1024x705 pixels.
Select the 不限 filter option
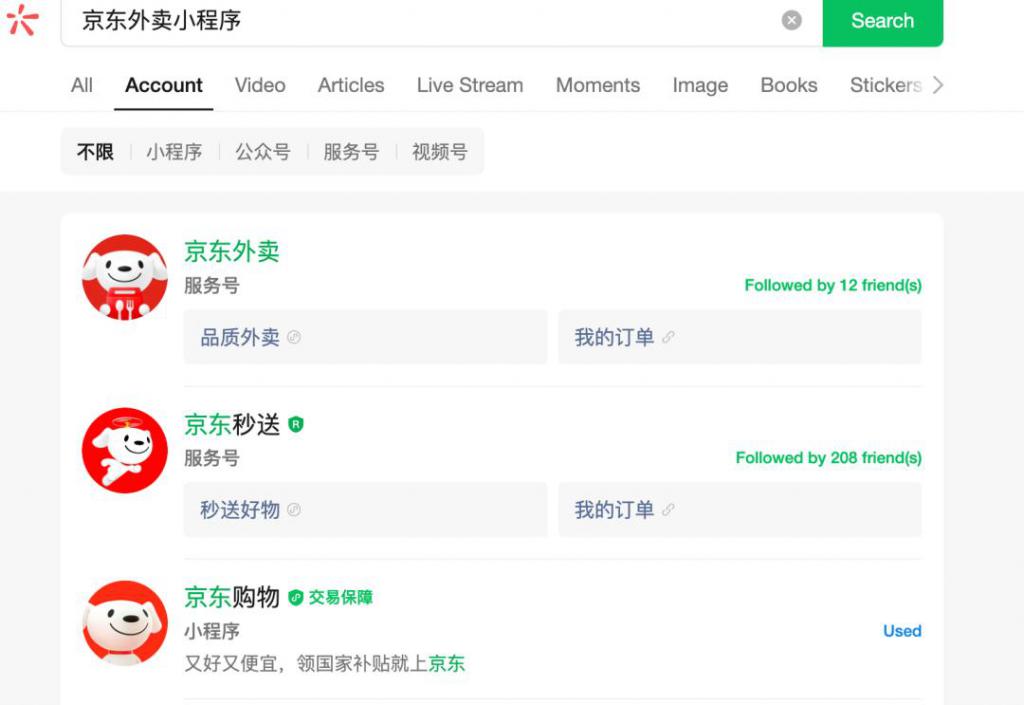click(x=95, y=151)
